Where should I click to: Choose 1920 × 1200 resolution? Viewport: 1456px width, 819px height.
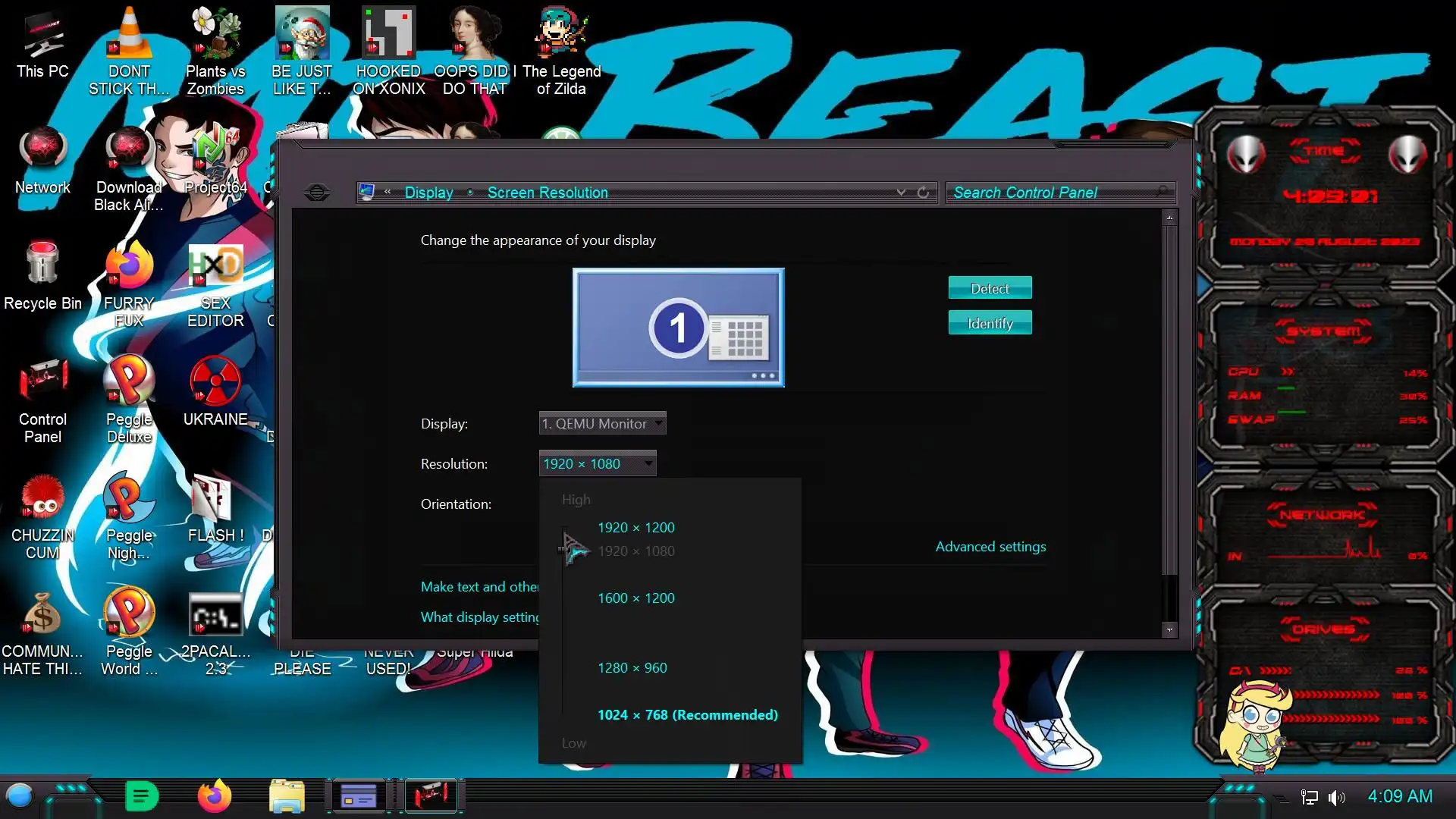[635, 528]
